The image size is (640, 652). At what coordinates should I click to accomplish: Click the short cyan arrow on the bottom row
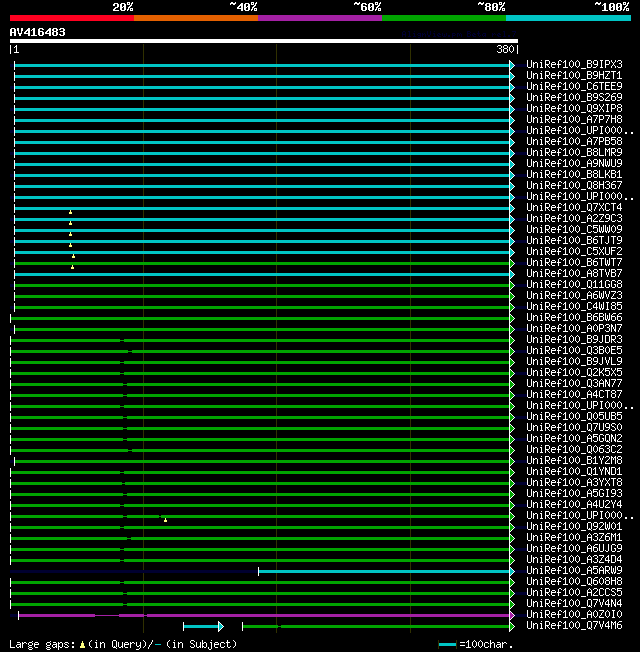[x=202, y=626]
